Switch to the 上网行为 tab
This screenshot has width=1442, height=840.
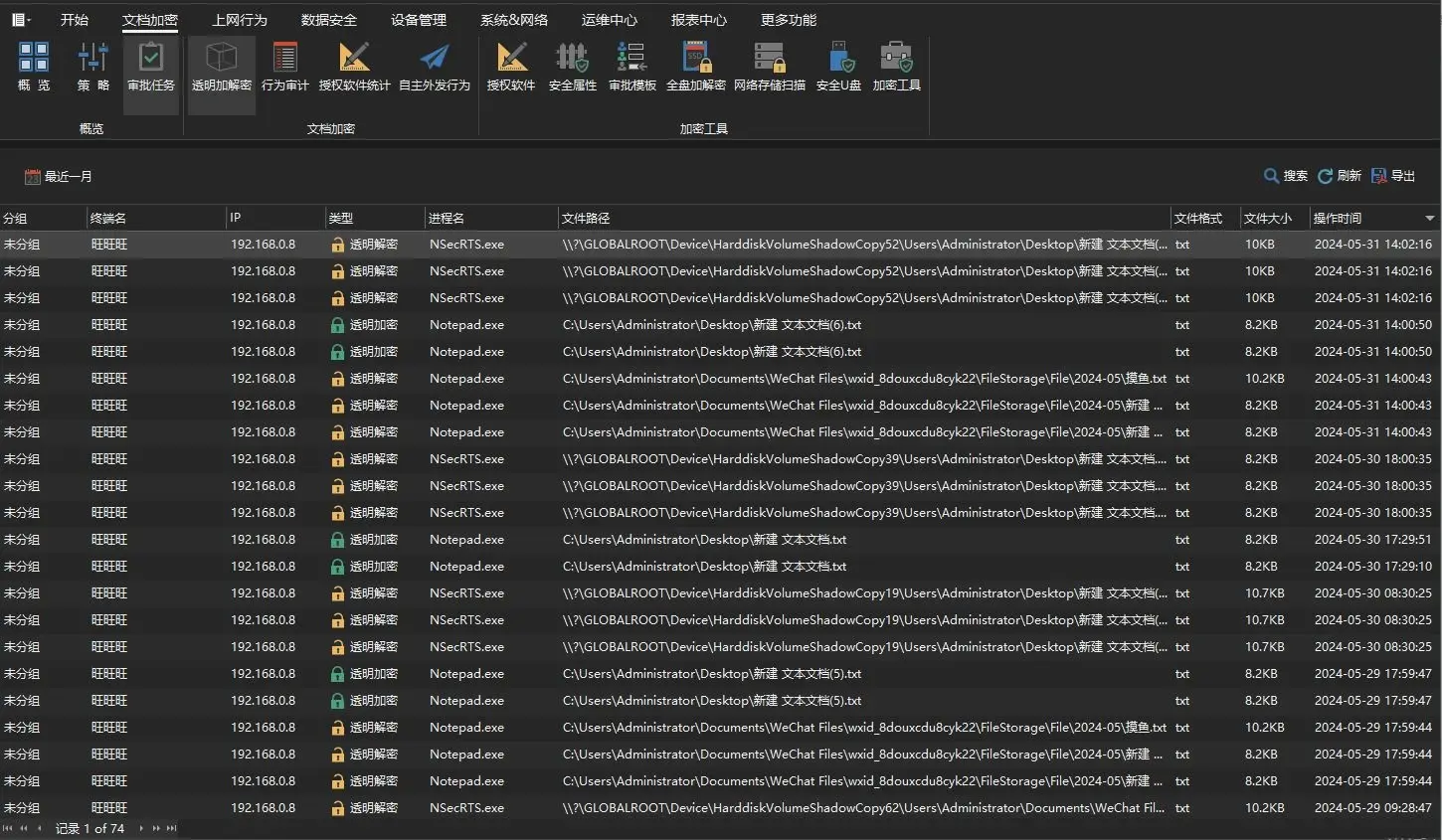240,20
